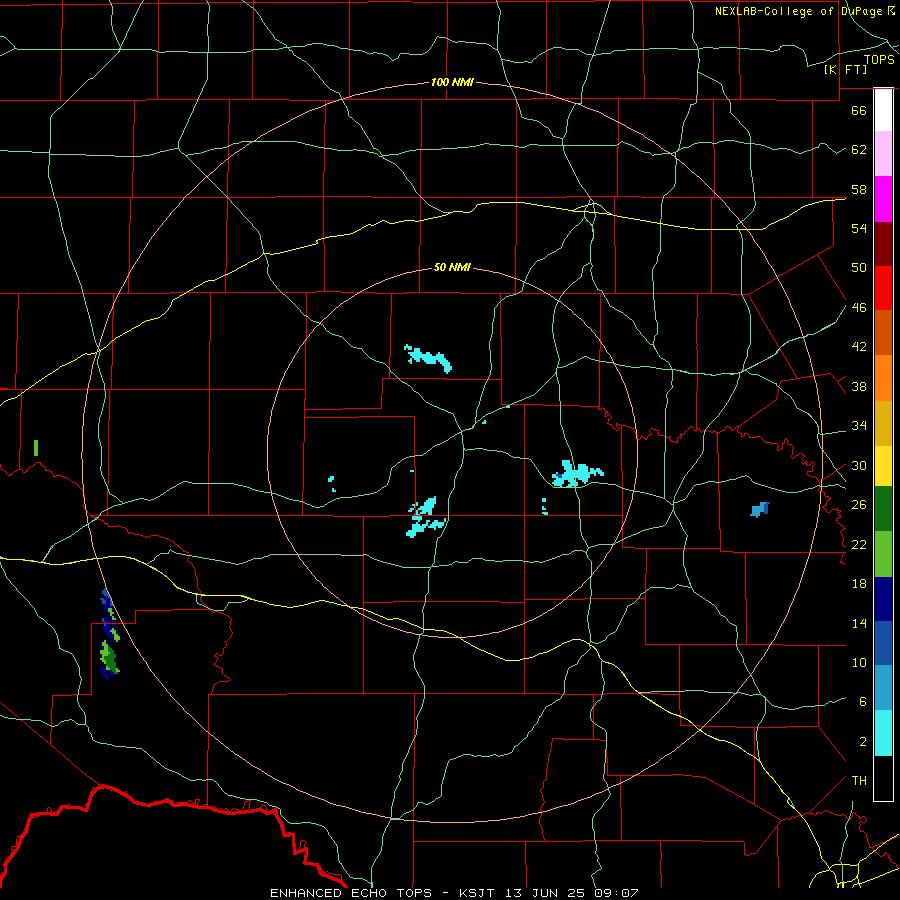Click the 62 value on the scale
900x900 pixels.
(x=859, y=150)
